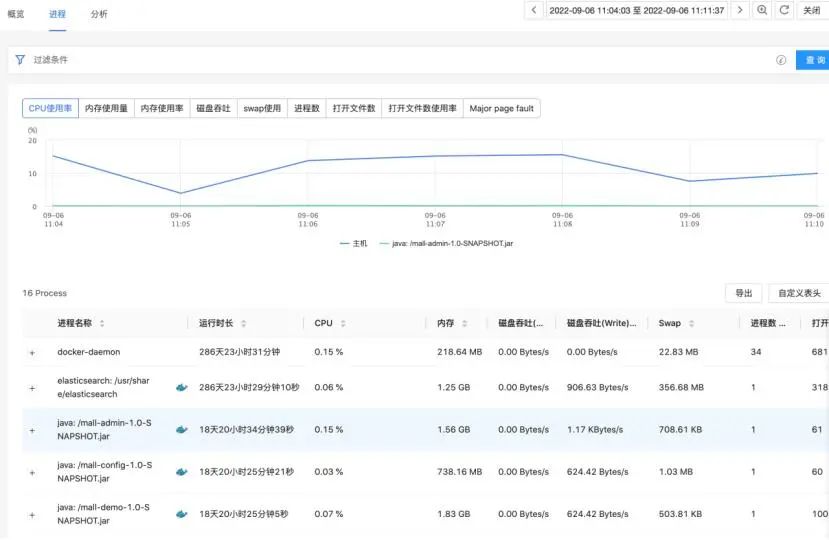Open the 分析 tab
The height and width of the screenshot is (540, 829).
click(99, 14)
